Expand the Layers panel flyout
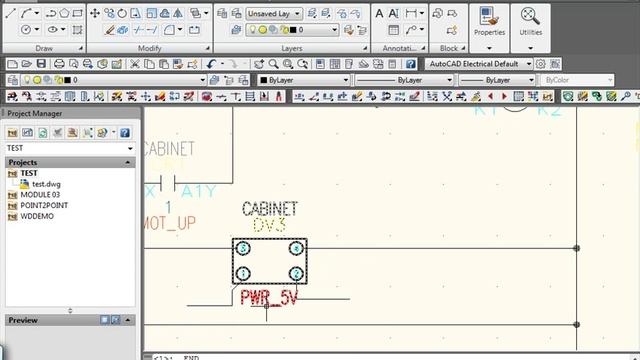Screen dimensions: 640x360 tap(365, 49)
